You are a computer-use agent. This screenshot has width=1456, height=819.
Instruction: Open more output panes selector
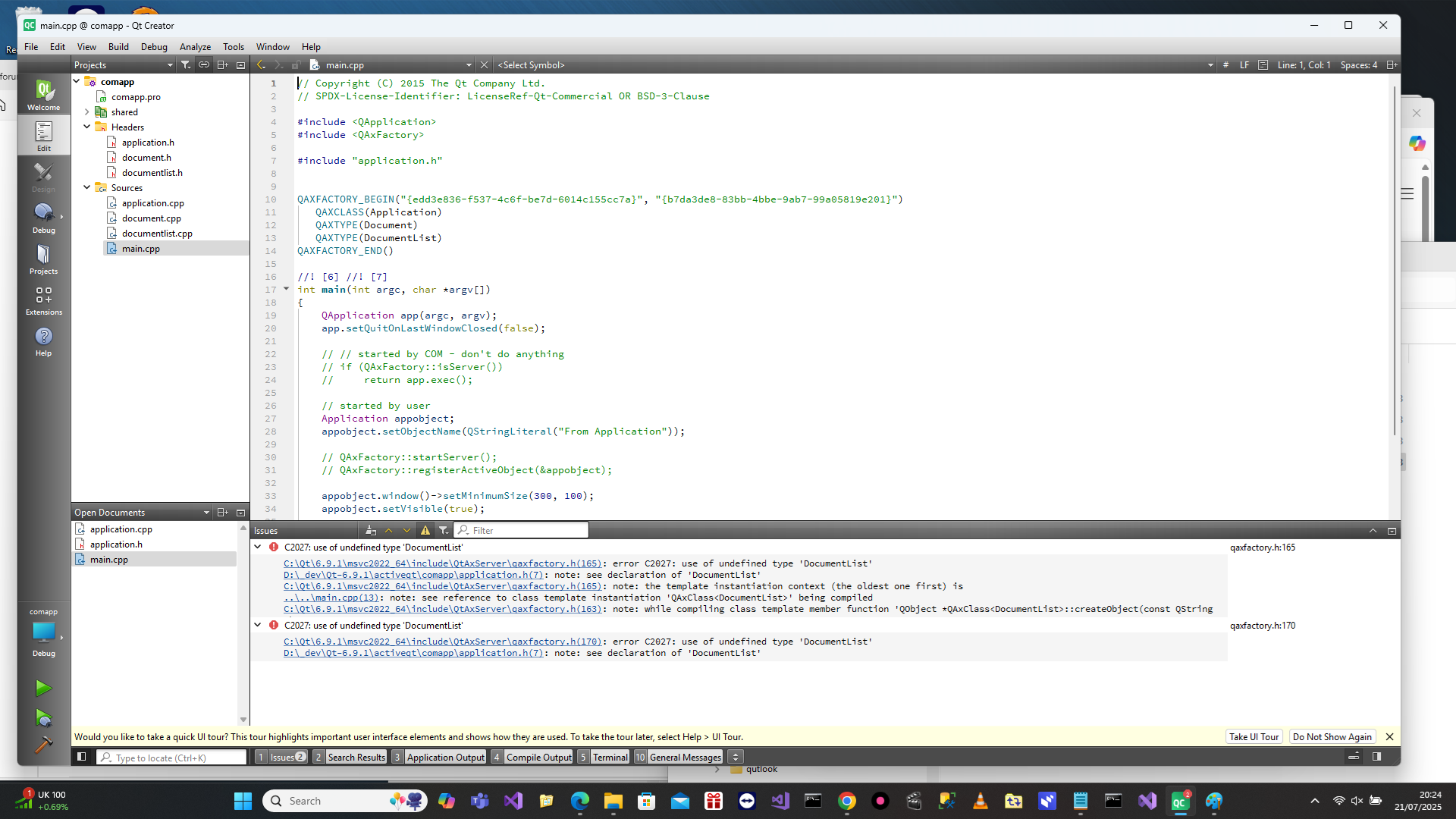(x=736, y=757)
